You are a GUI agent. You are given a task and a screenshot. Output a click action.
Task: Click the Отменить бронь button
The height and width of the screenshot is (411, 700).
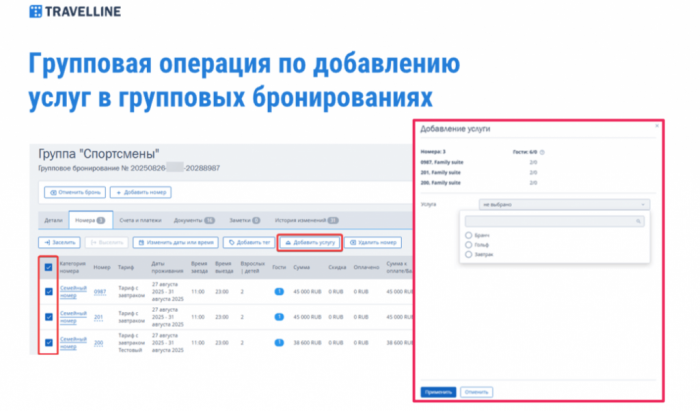75,193
